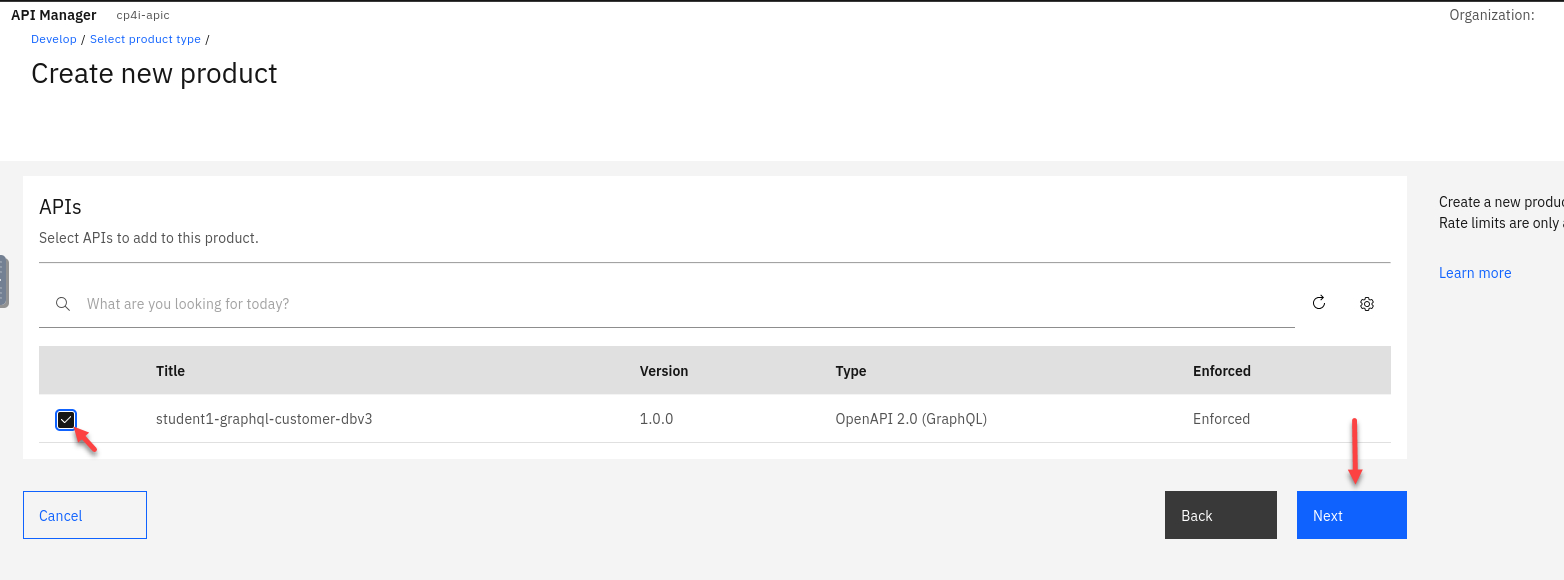Sort by the Enforced column header
The image size is (1564, 580).
click(1221, 371)
